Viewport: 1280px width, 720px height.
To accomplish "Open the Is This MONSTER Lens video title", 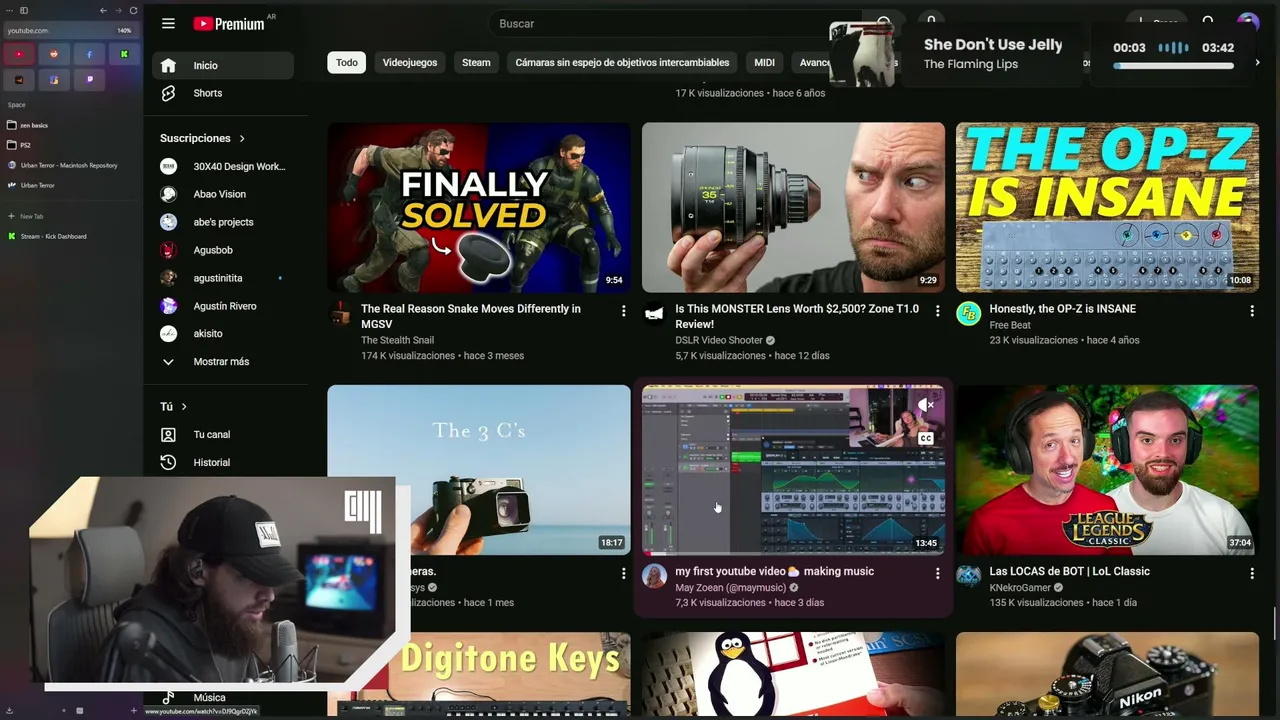I will click(x=797, y=316).
